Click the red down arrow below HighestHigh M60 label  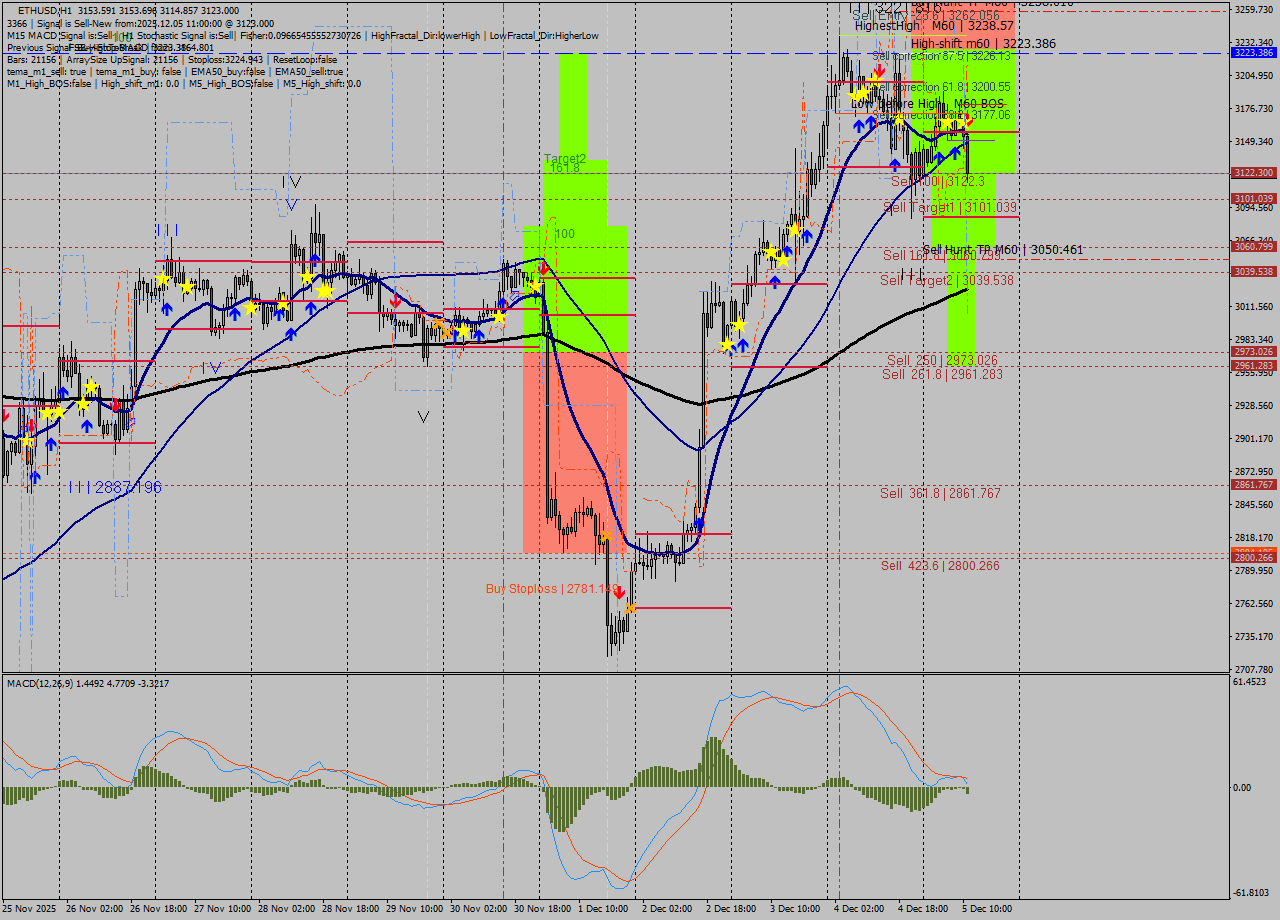click(x=880, y=72)
